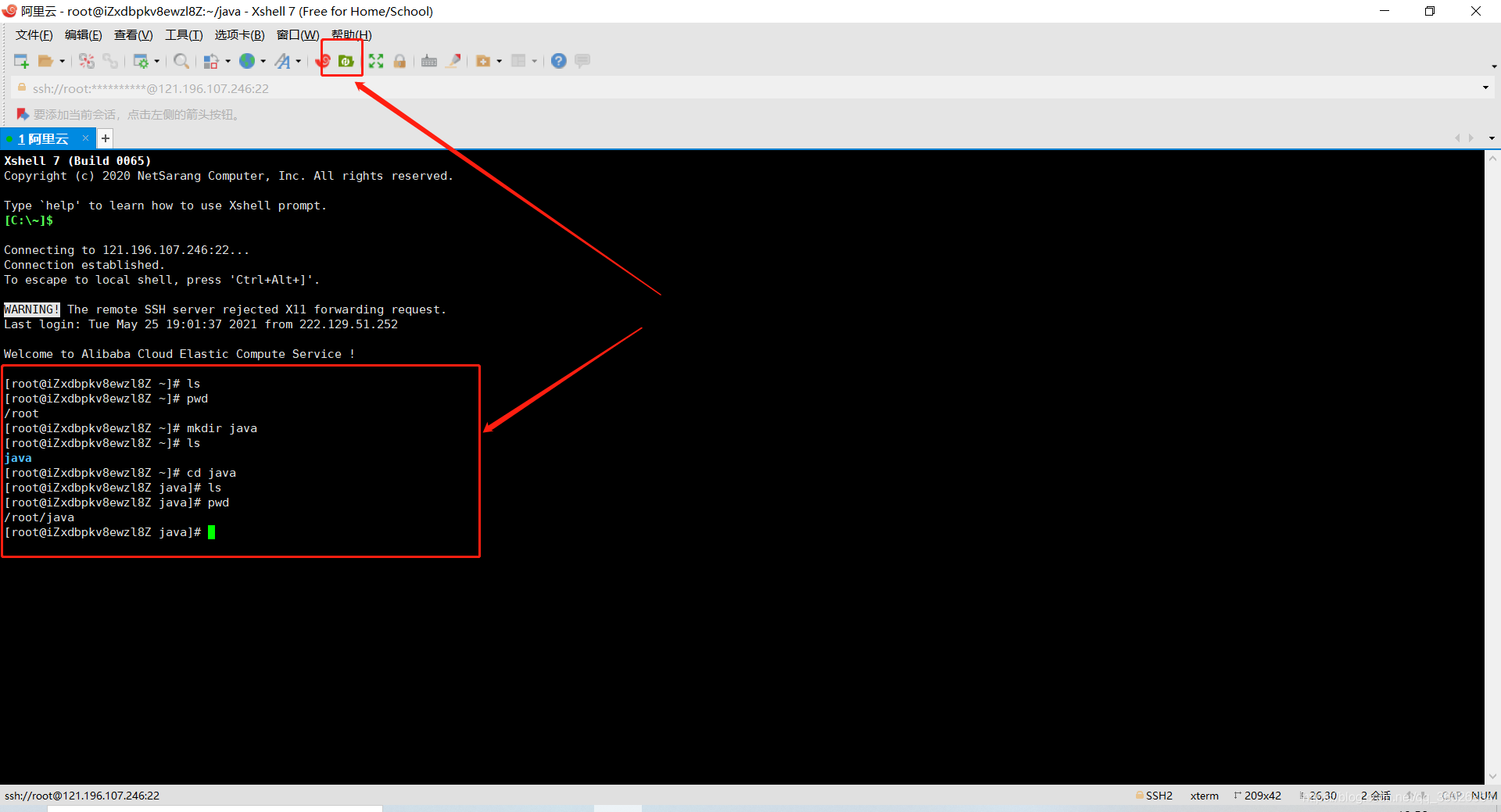Click the speech-bubble feedback icon
Image resolution: width=1501 pixels, height=812 pixels.
582,61
